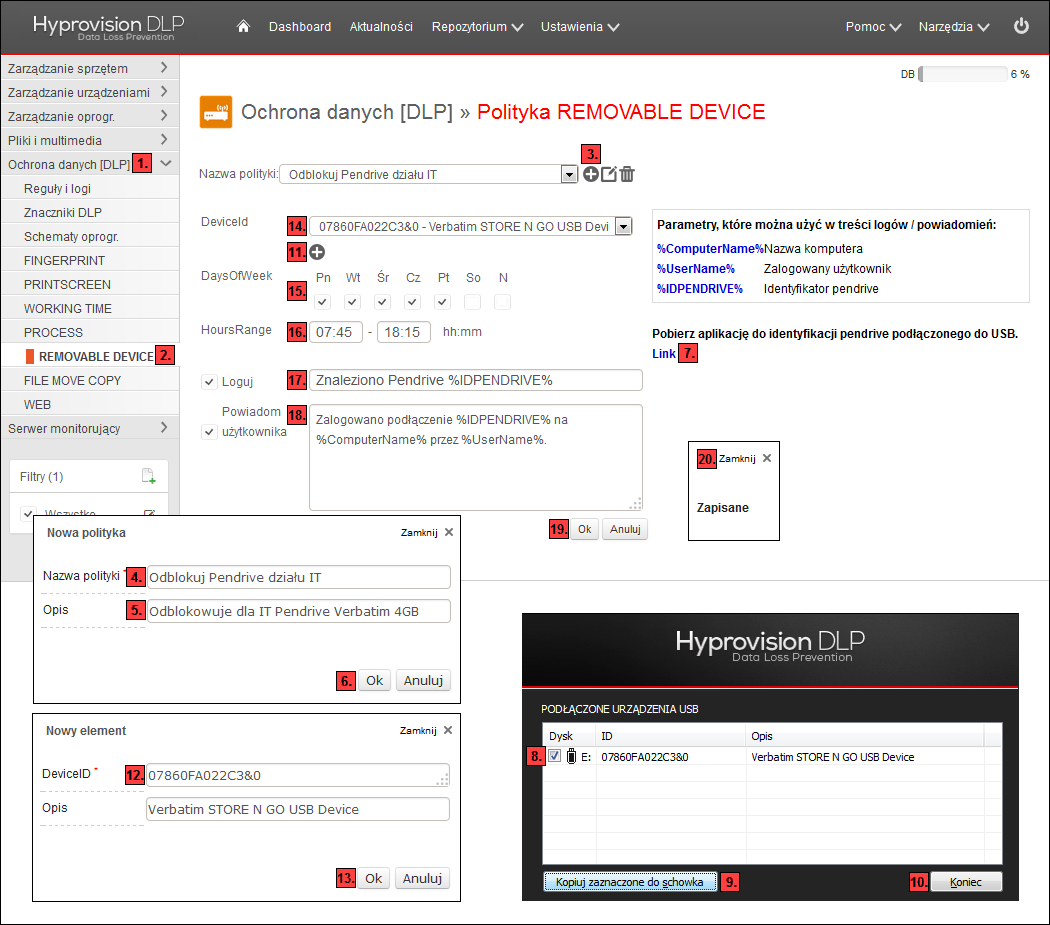This screenshot has width=1050, height=925.
Task: Click the HoursRange end time field
Action: coord(403,332)
